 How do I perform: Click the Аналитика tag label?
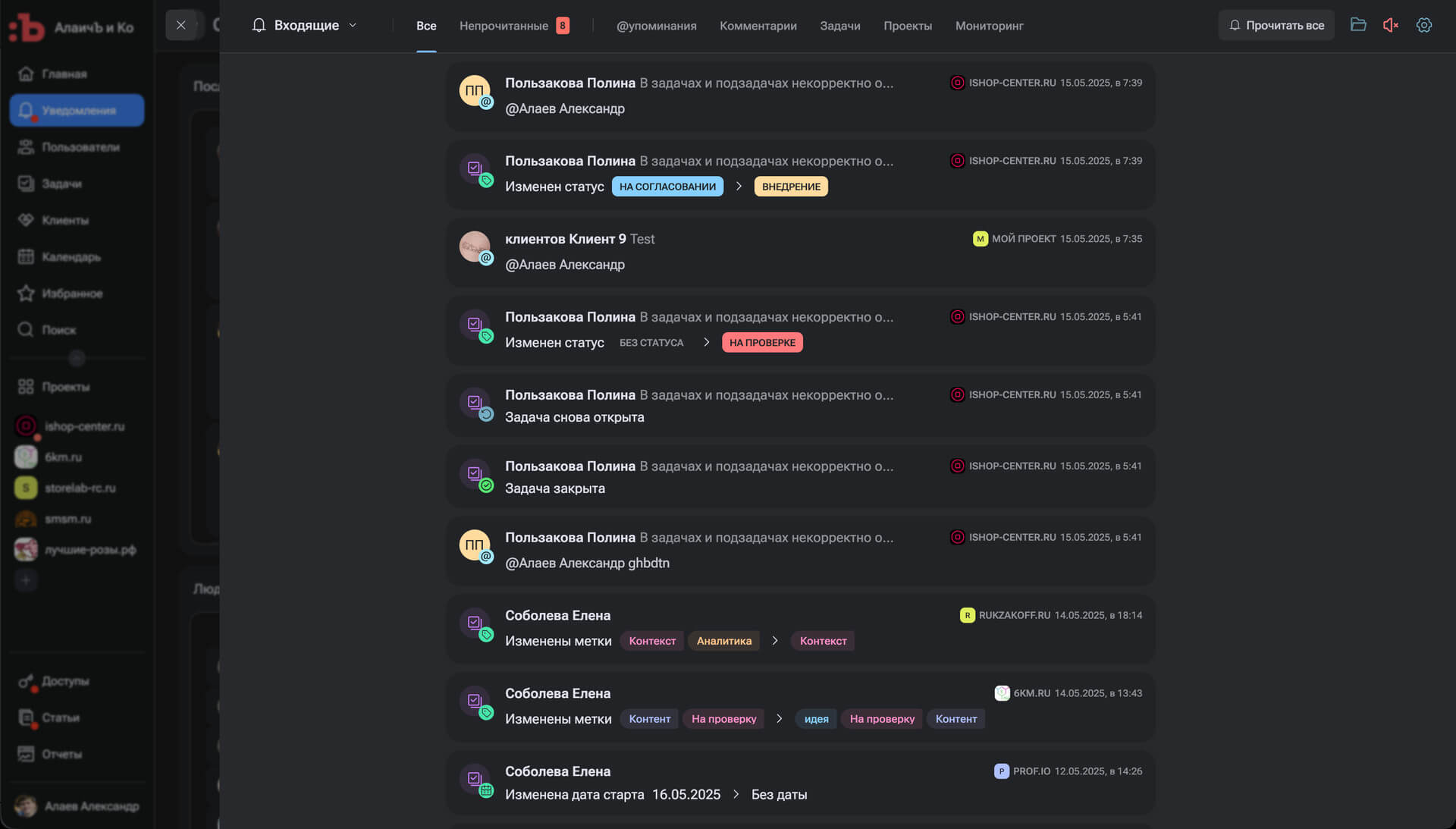(x=723, y=641)
